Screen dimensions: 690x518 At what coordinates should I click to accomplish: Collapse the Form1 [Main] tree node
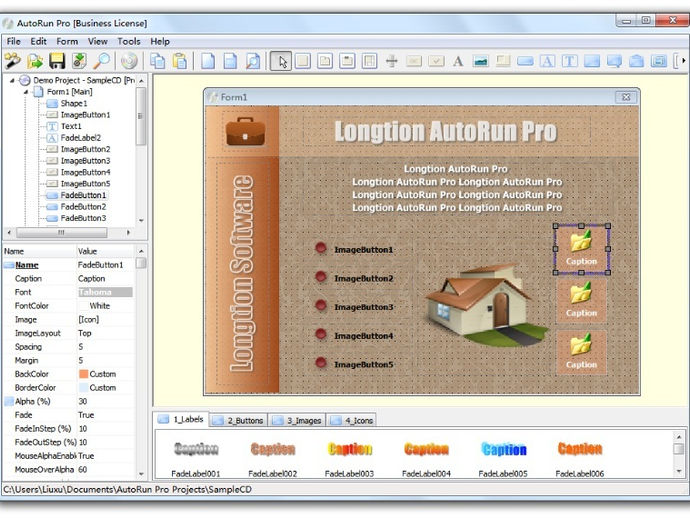tap(26, 92)
